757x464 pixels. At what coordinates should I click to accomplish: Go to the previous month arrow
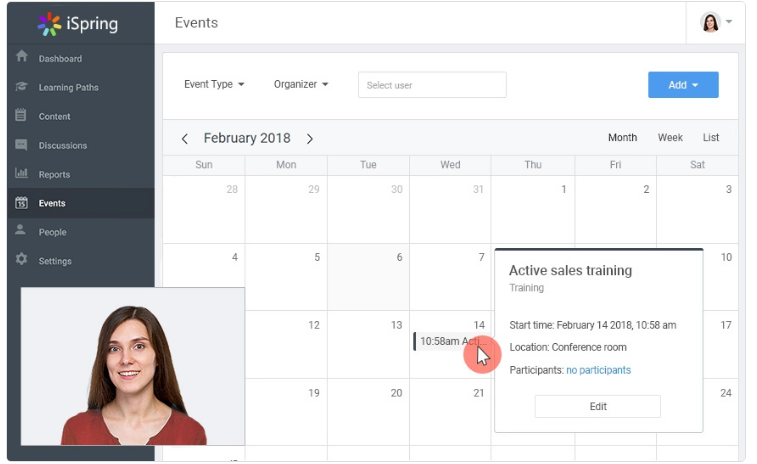(x=184, y=139)
